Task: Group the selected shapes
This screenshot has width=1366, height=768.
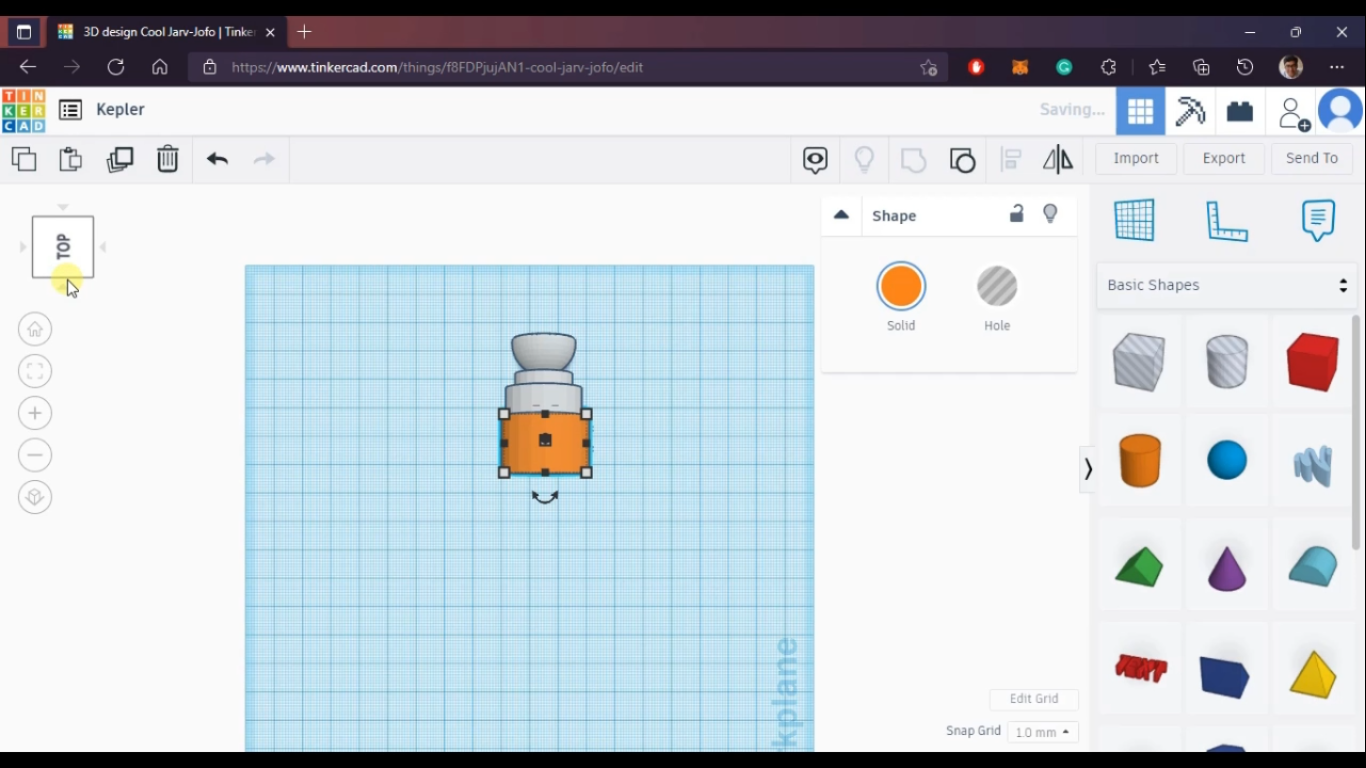Action: pyautogui.click(x=913, y=160)
